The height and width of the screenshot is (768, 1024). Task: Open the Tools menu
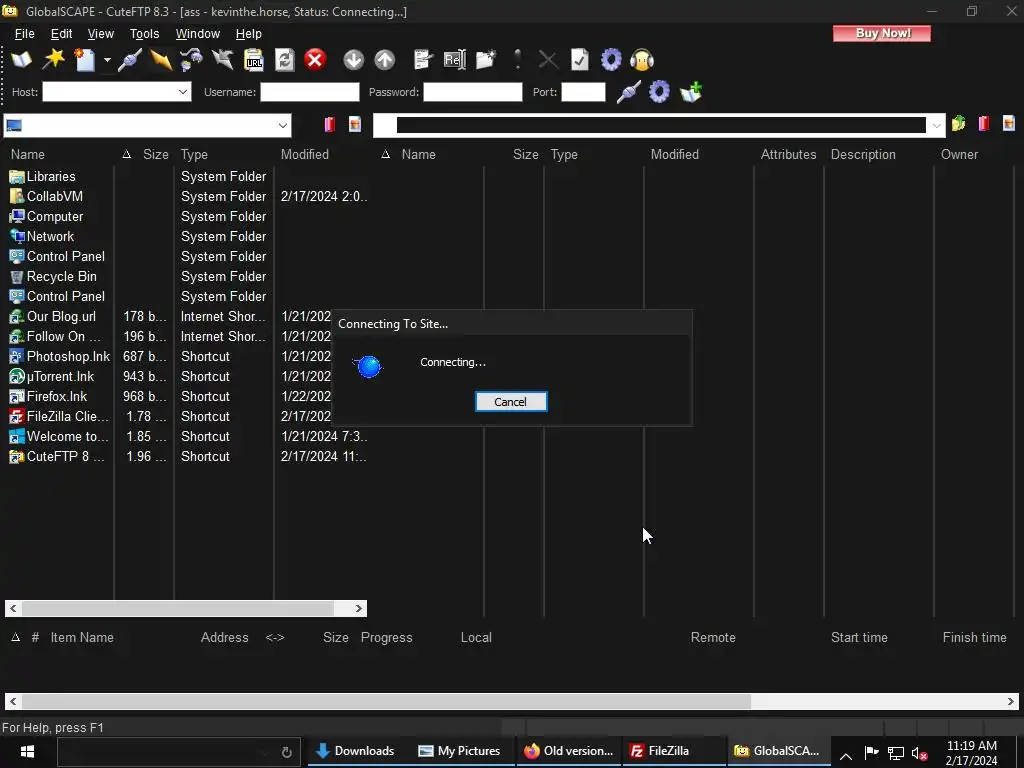tap(144, 34)
